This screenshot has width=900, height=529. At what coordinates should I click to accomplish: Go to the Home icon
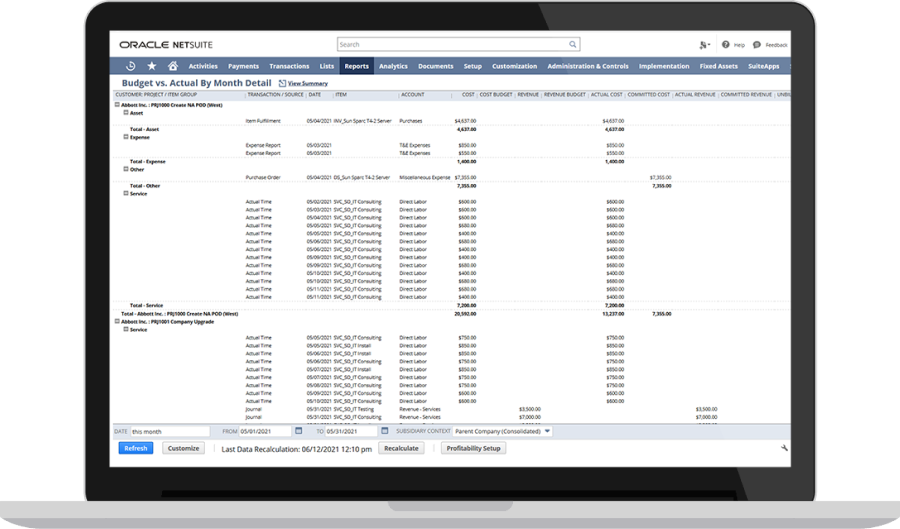(173, 66)
